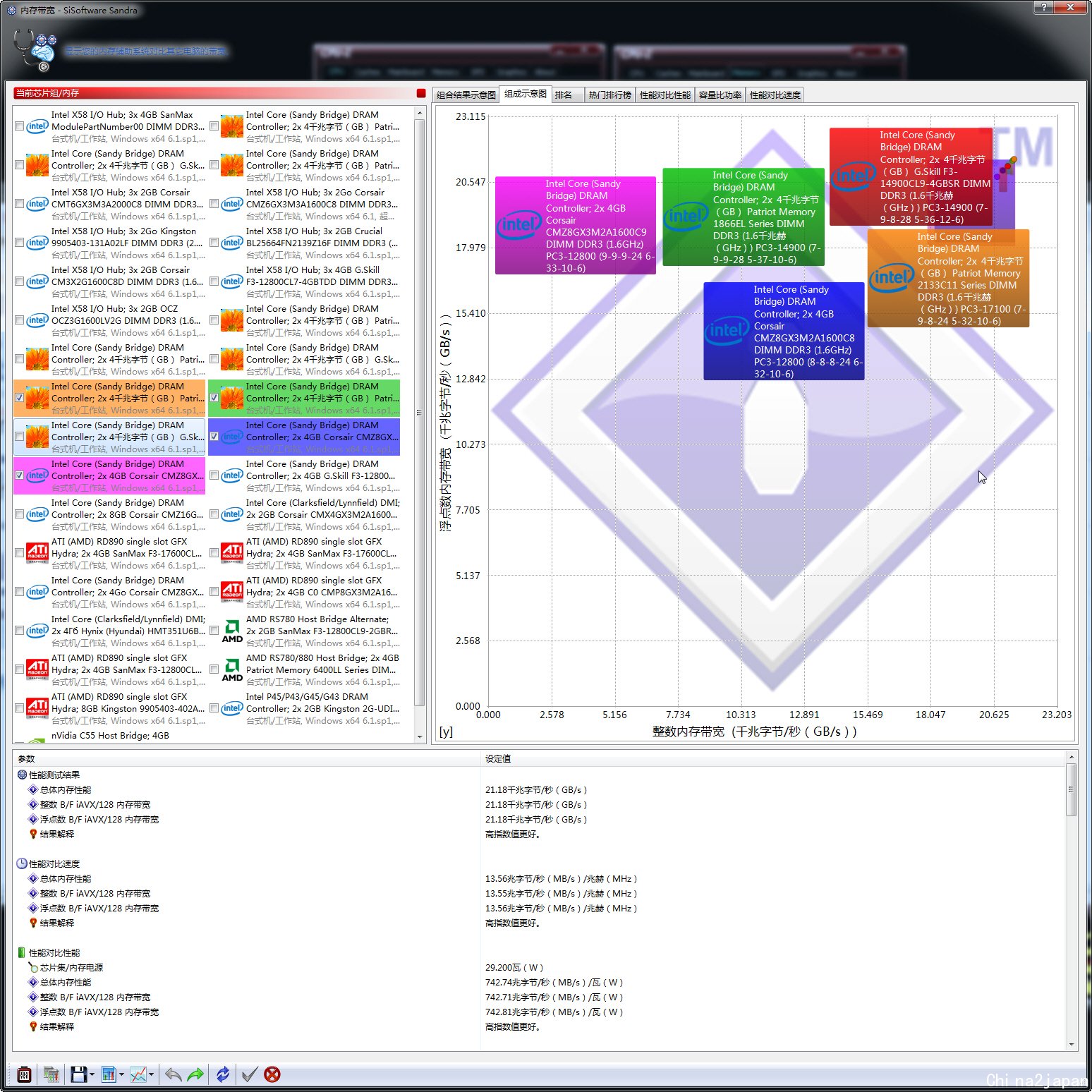Screen dimensions: 1092x1092
Task: Click the 设定值 column header
Action: (x=773, y=758)
